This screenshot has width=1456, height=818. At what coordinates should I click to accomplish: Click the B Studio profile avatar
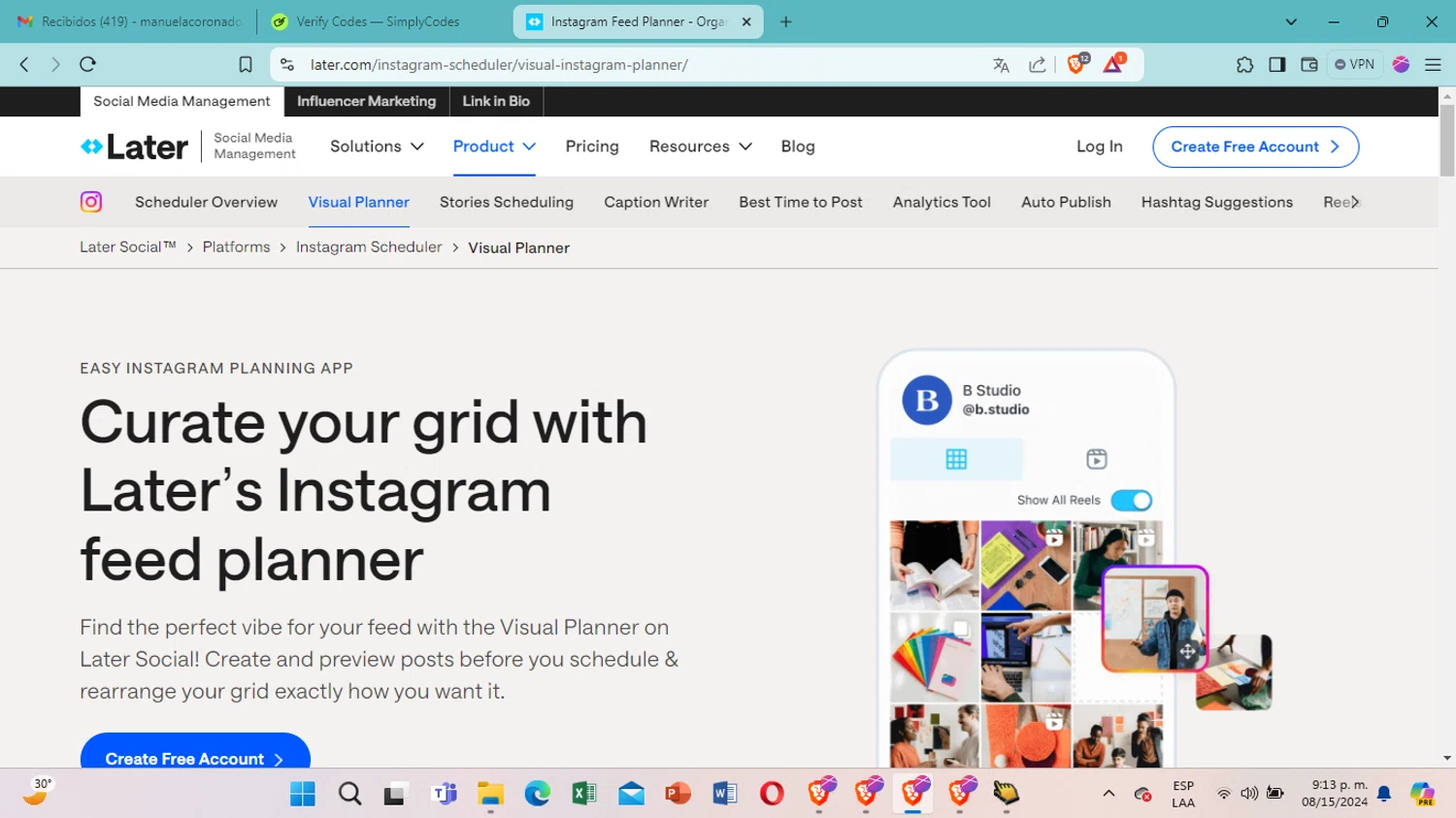927,400
